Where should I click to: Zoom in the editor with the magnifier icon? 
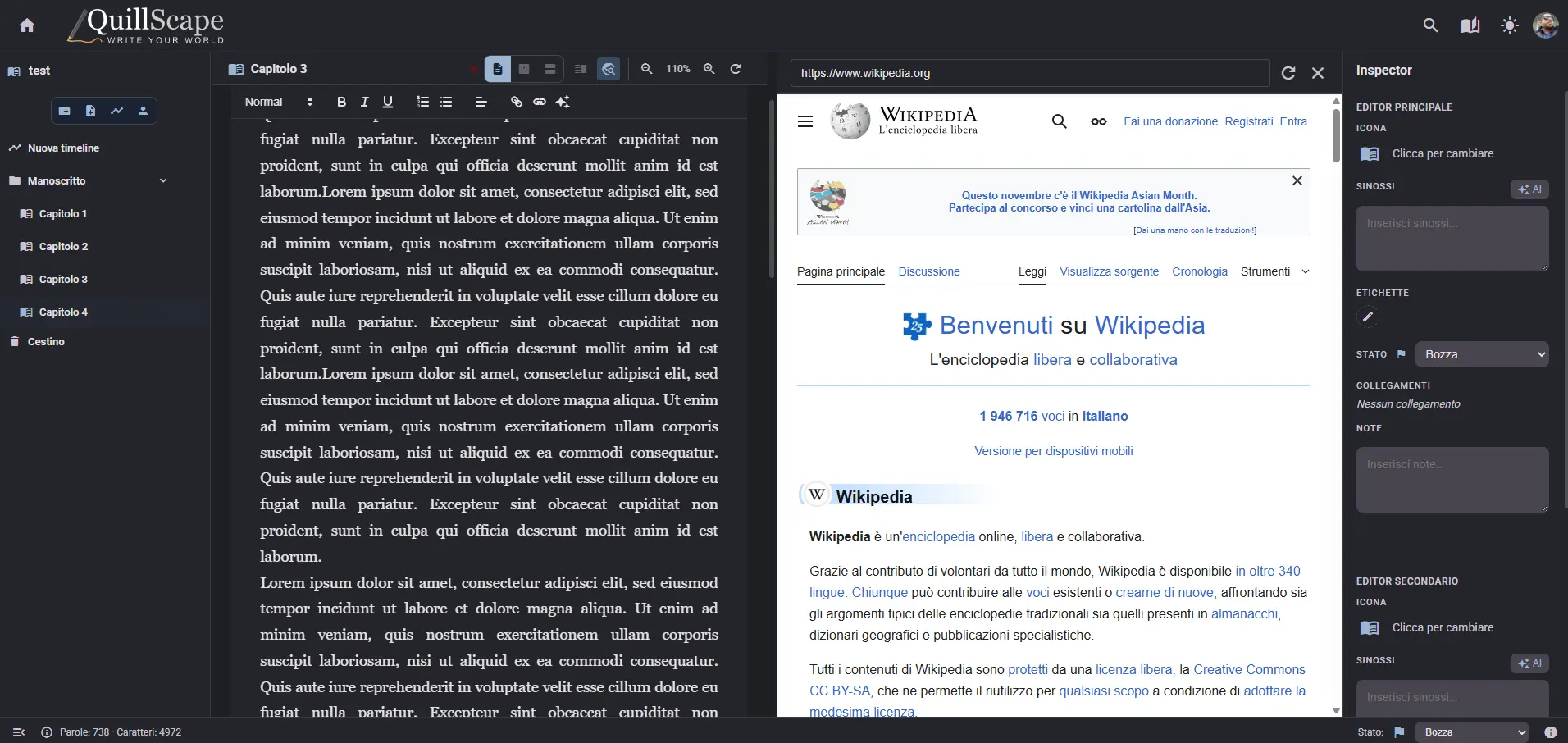(x=708, y=69)
